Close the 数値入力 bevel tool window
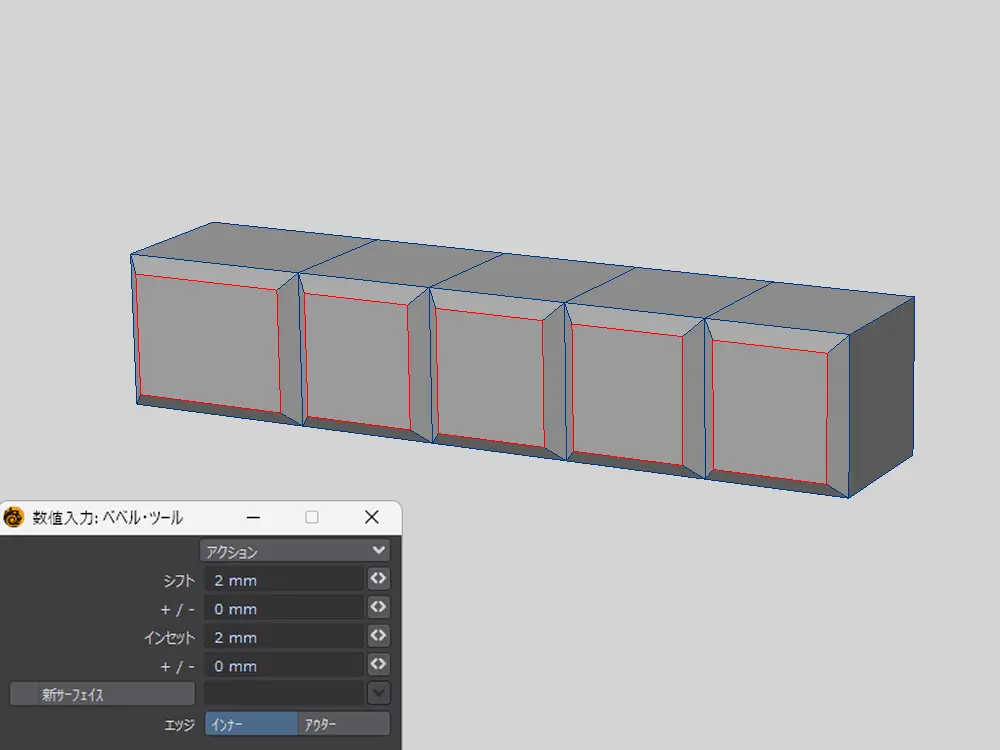 click(x=371, y=517)
